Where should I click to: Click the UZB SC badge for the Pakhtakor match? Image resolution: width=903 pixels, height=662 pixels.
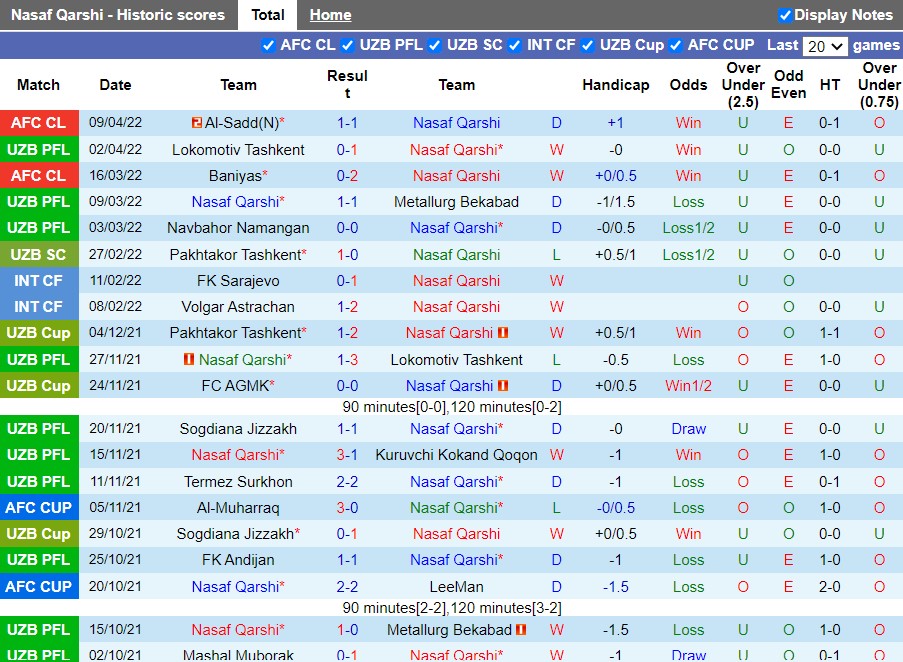(39, 254)
